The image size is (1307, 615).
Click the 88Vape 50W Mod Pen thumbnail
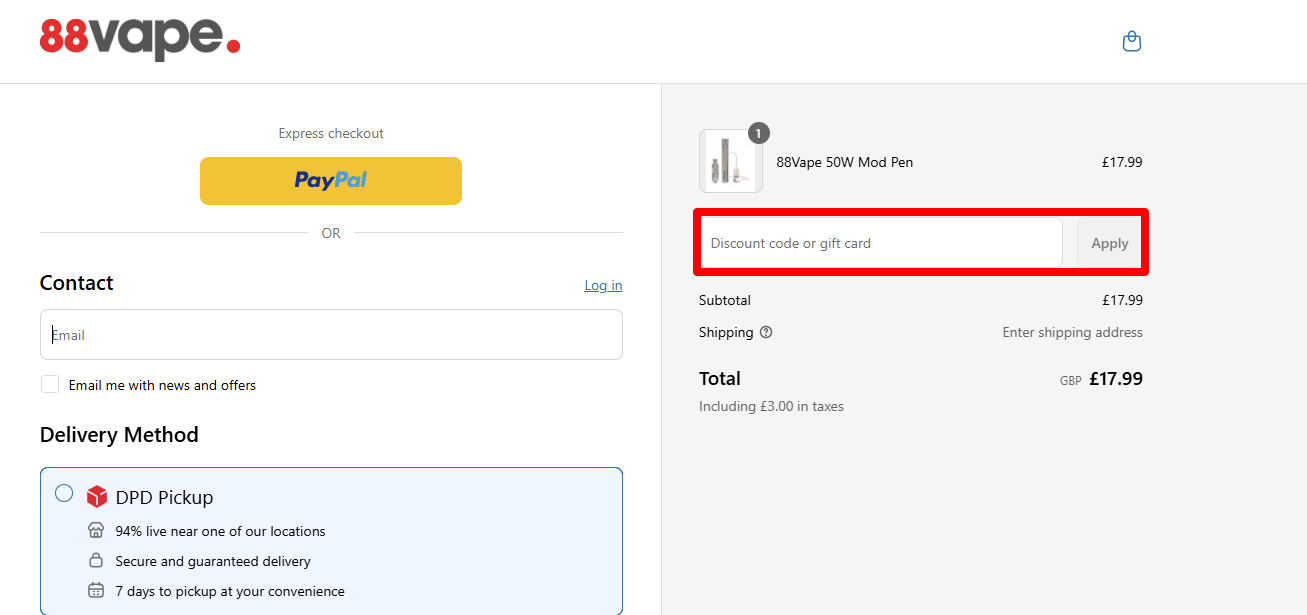(x=731, y=161)
